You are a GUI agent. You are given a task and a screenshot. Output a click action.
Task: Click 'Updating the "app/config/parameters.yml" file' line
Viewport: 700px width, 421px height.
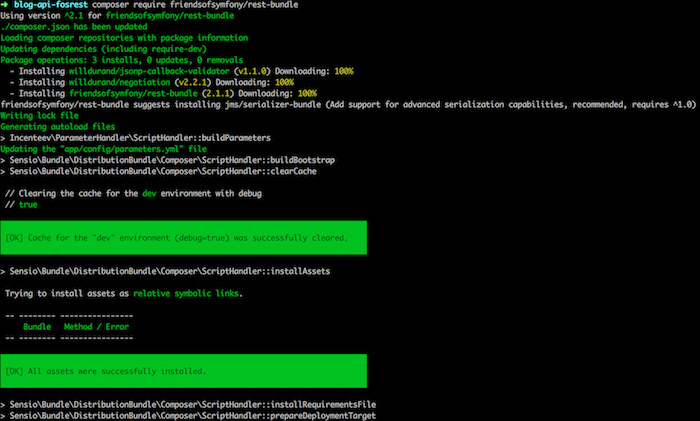click(104, 149)
